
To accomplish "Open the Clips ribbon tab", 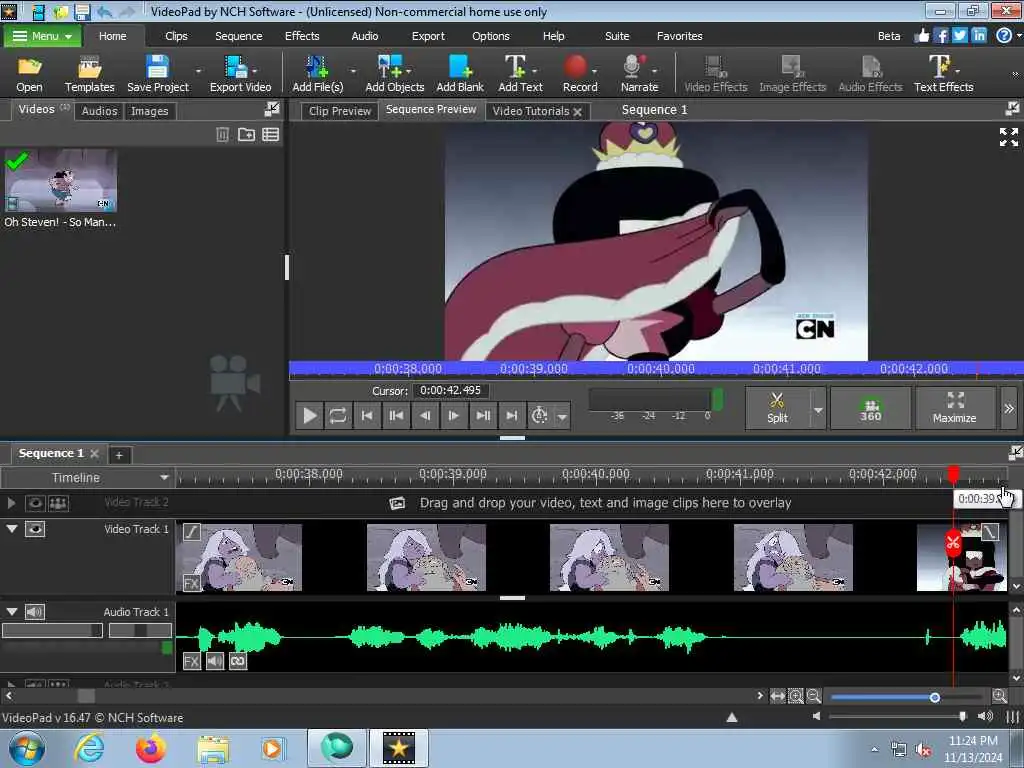I will pyautogui.click(x=176, y=36).
